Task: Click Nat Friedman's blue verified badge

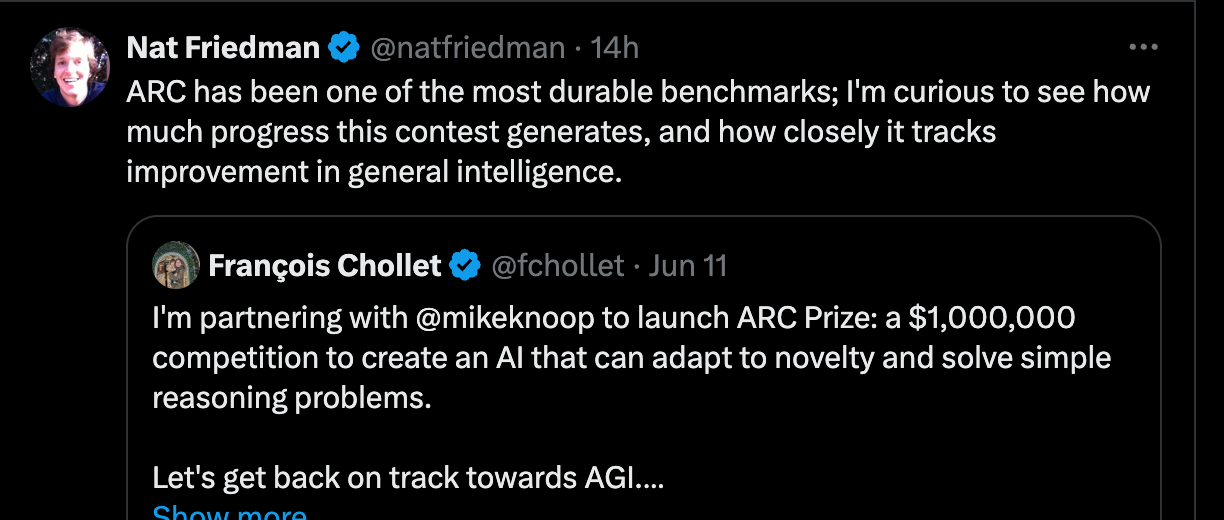Action: point(345,47)
